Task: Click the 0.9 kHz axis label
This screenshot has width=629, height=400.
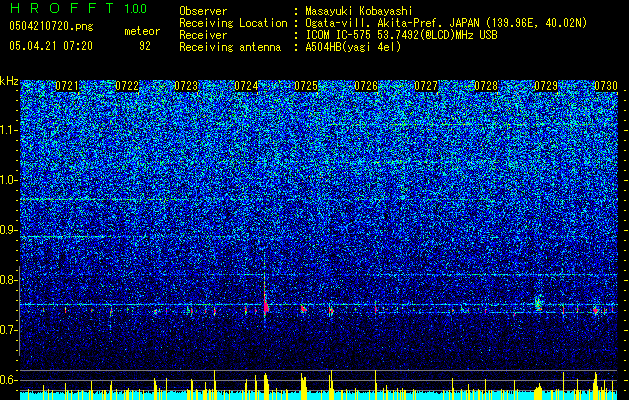Action: [x=9, y=230]
